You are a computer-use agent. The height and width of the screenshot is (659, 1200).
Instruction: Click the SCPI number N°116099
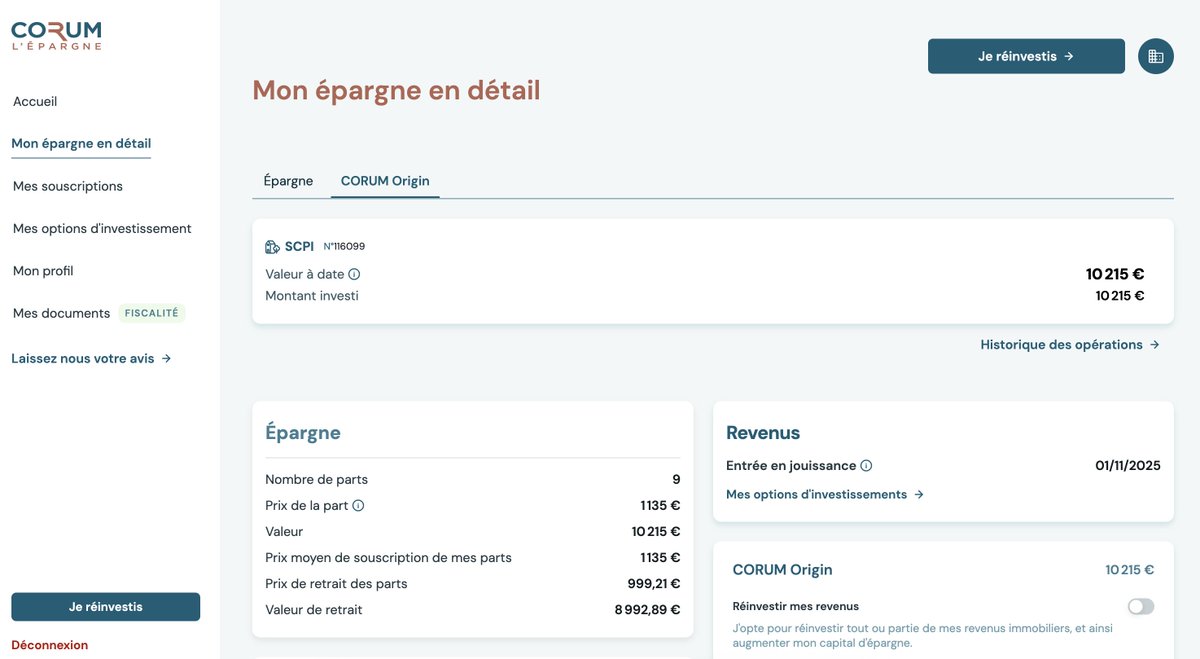(344, 246)
